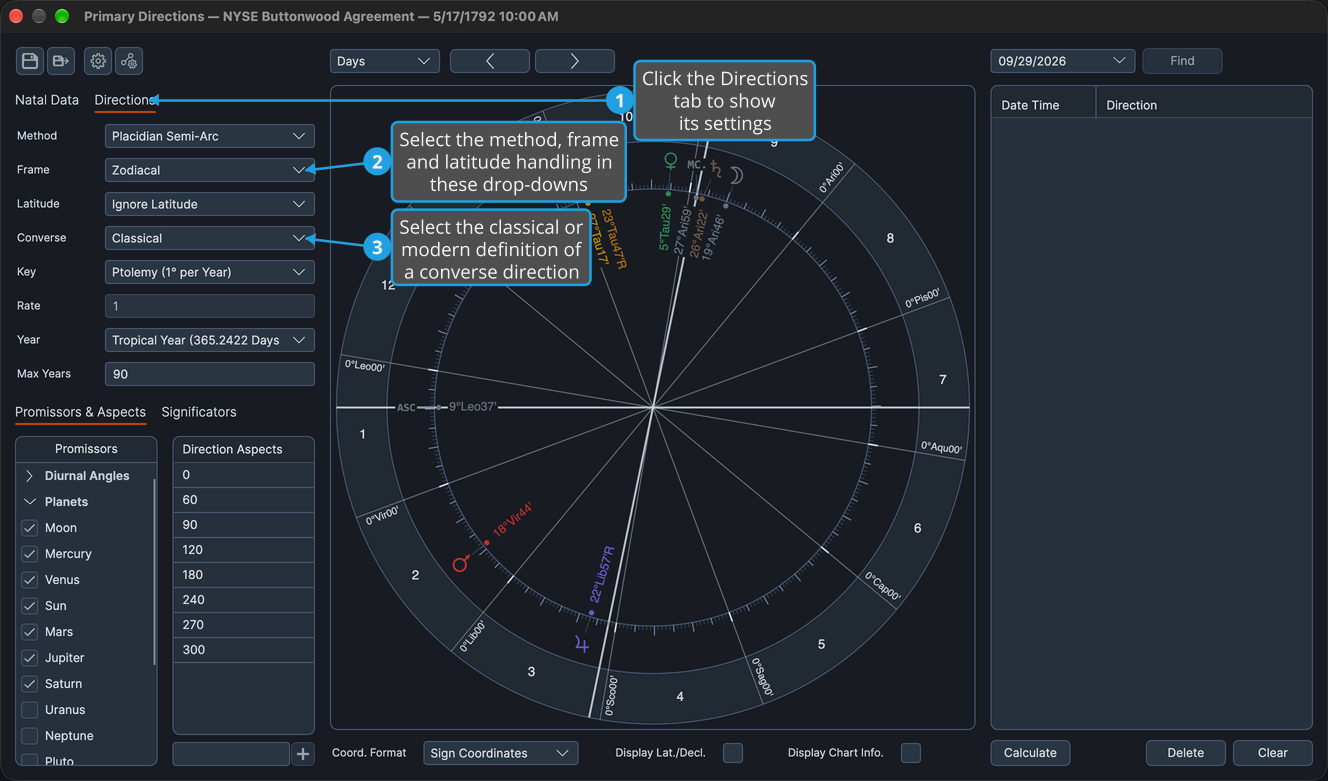1328x781 pixels.
Task: Check the Display Lat./Decl. box
Action: tap(733, 753)
